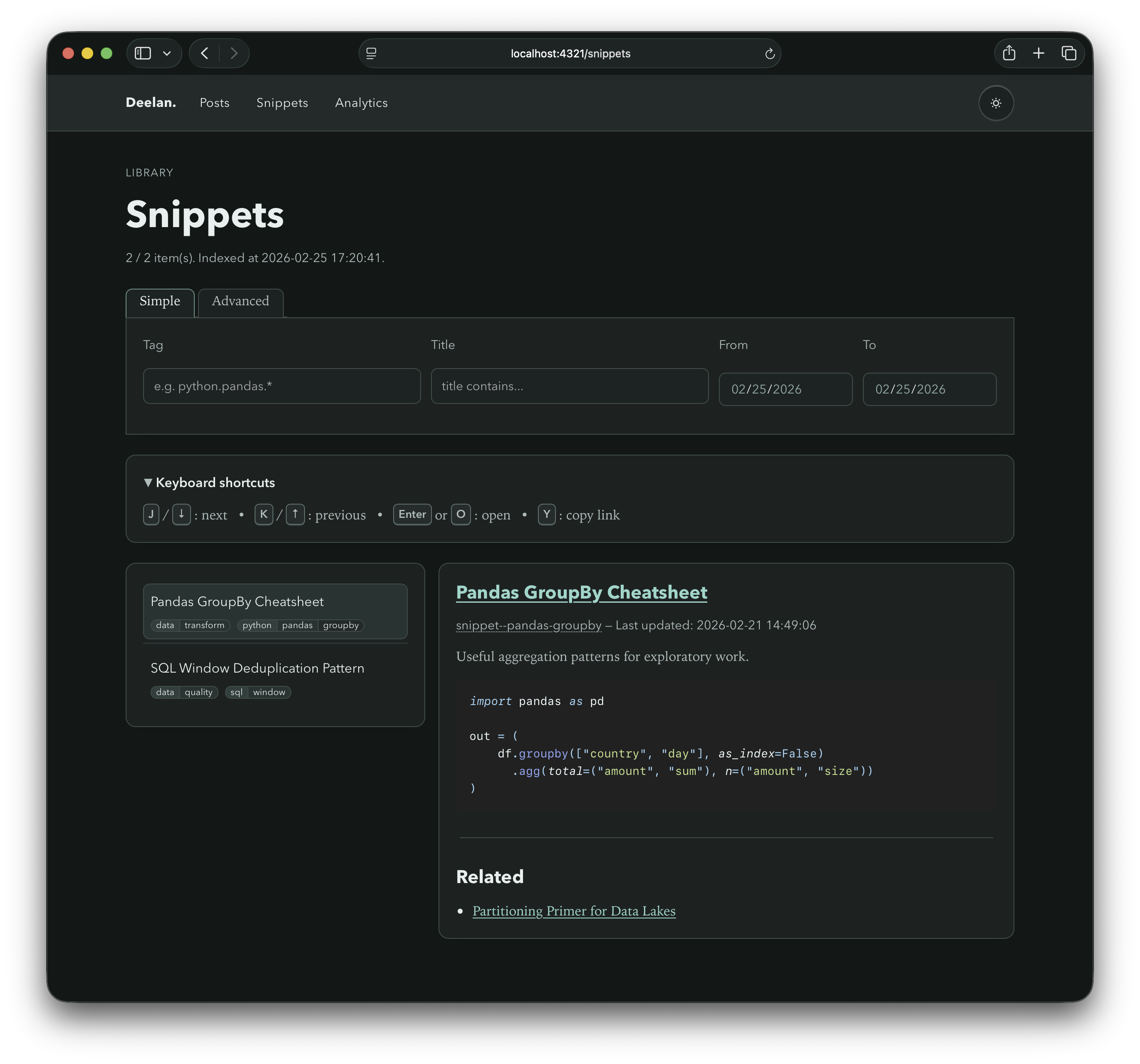Open the Analytics page
1140x1064 pixels.
(x=361, y=103)
